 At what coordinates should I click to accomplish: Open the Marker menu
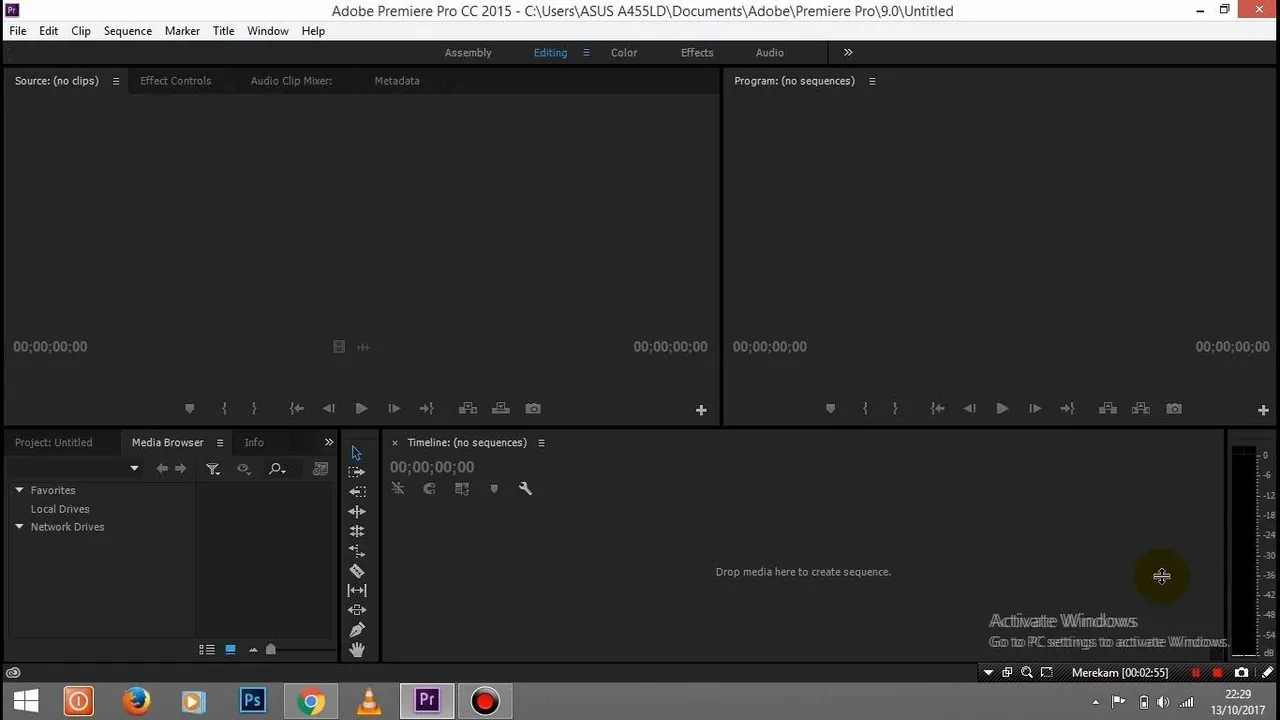(x=182, y=31)
